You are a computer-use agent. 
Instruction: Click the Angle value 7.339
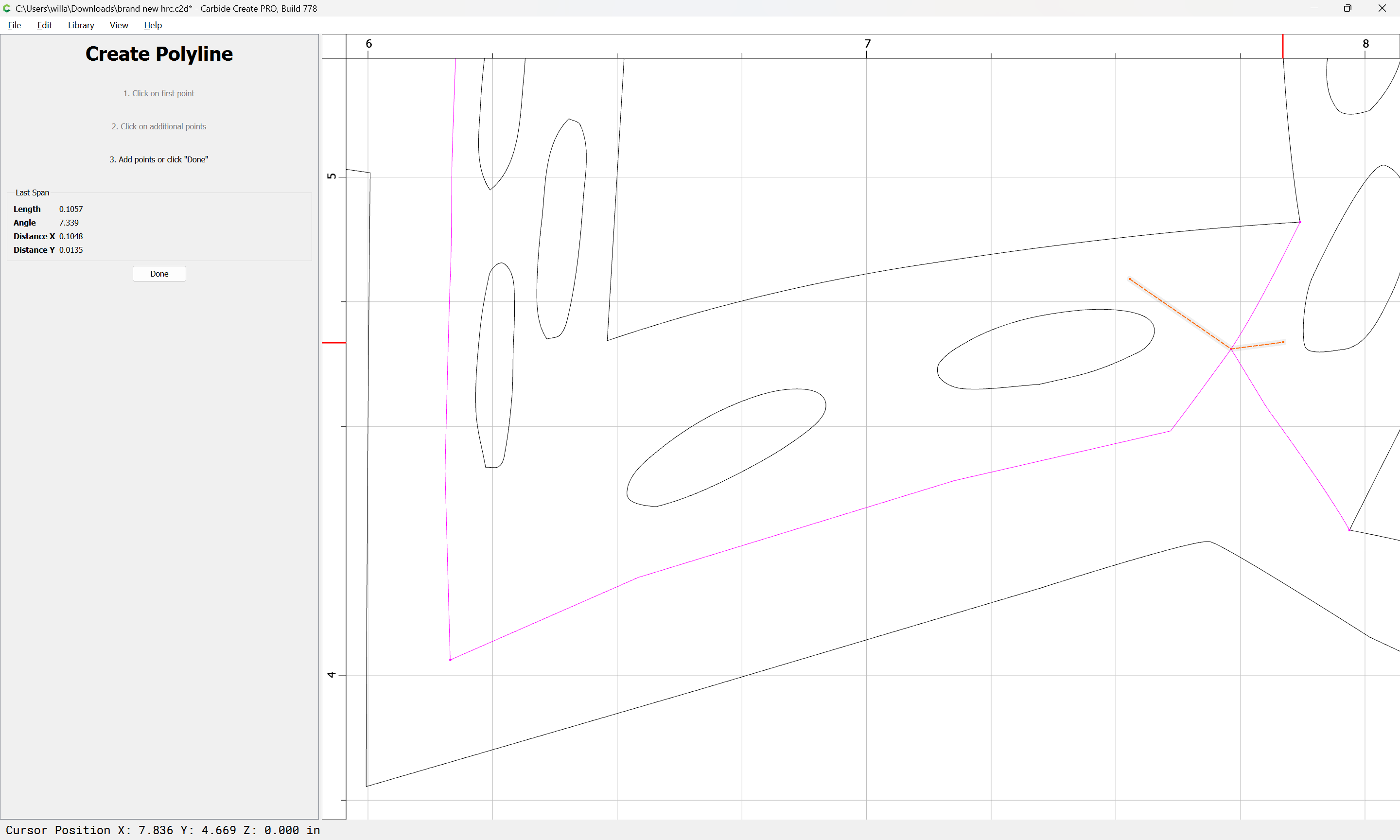tap(69, 223)
